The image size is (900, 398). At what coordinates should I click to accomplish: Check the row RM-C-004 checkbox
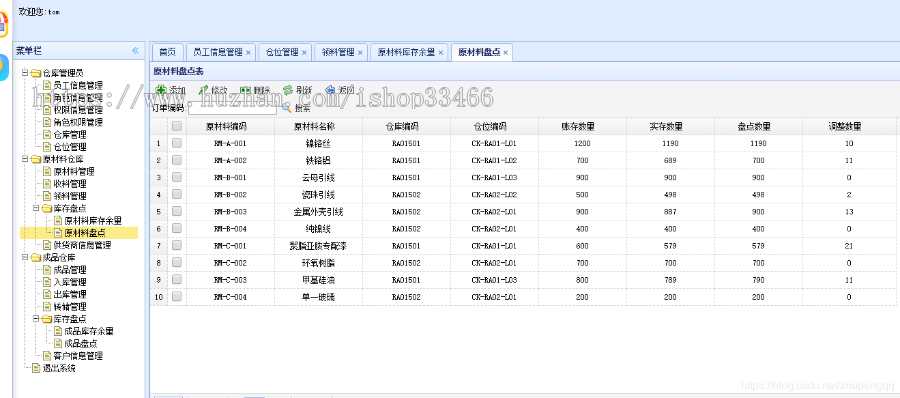[x=177, y=296]
